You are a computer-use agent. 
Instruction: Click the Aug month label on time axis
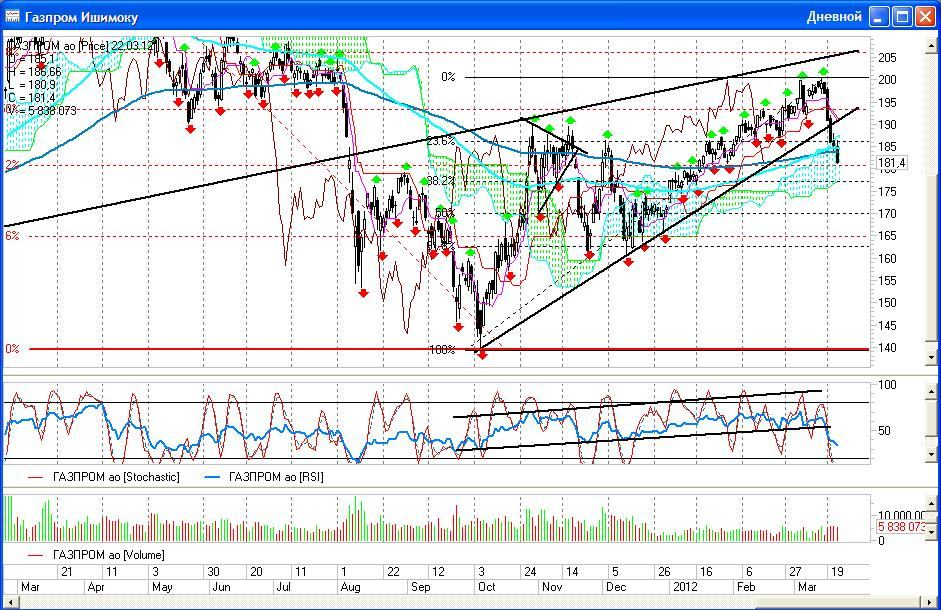(x=350, y=587)
